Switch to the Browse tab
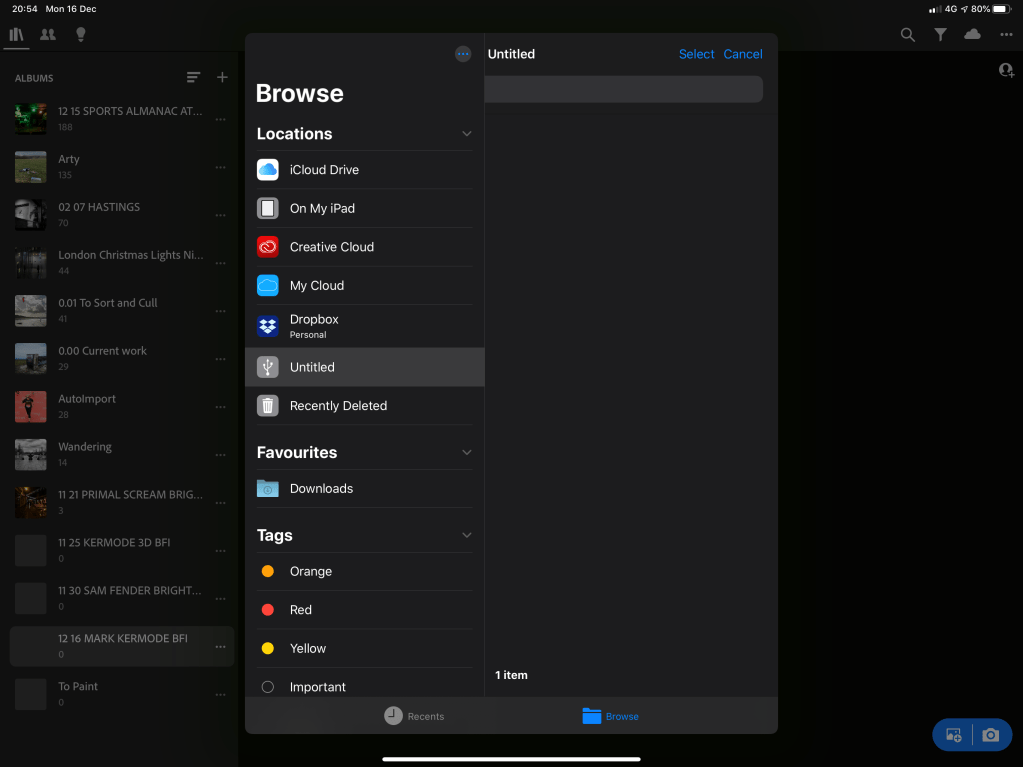Image resolution: width=1023 pixels, height=767 pixels. pyautogui.click(x=610, y=716)
